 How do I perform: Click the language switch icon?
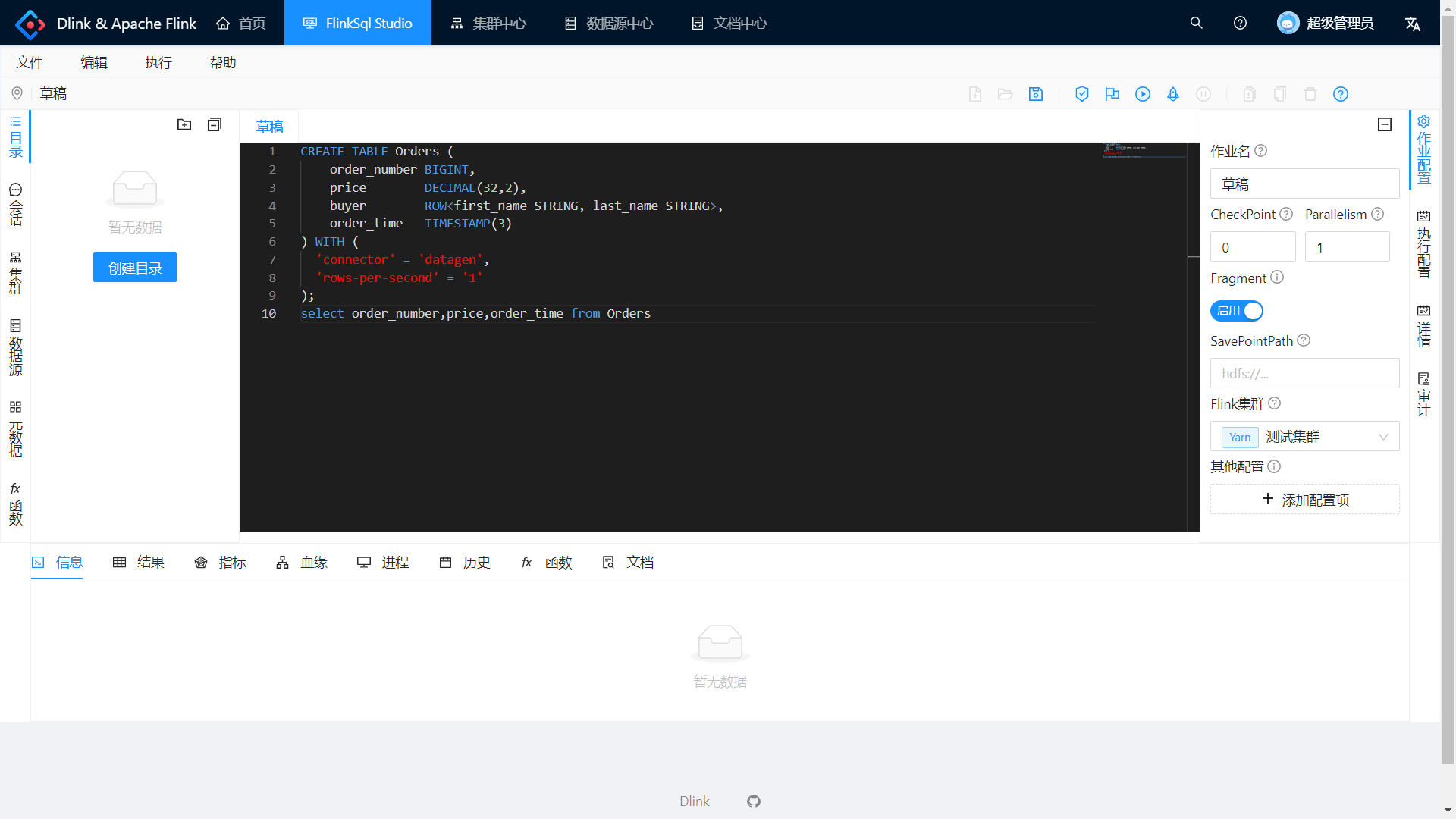click(1413, 24)
